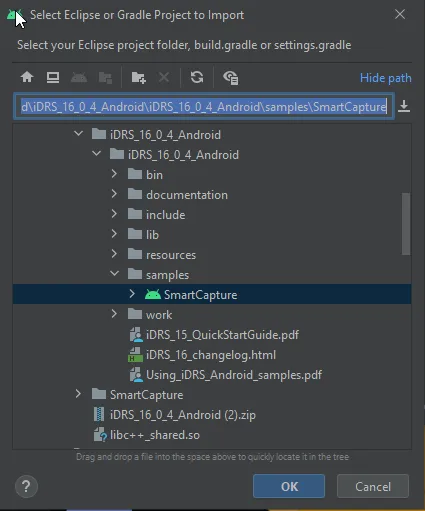Collapse the outer iDRS_16_0_4_Android folder
Screen dimensions: 425x511
[x=78, y=134]
